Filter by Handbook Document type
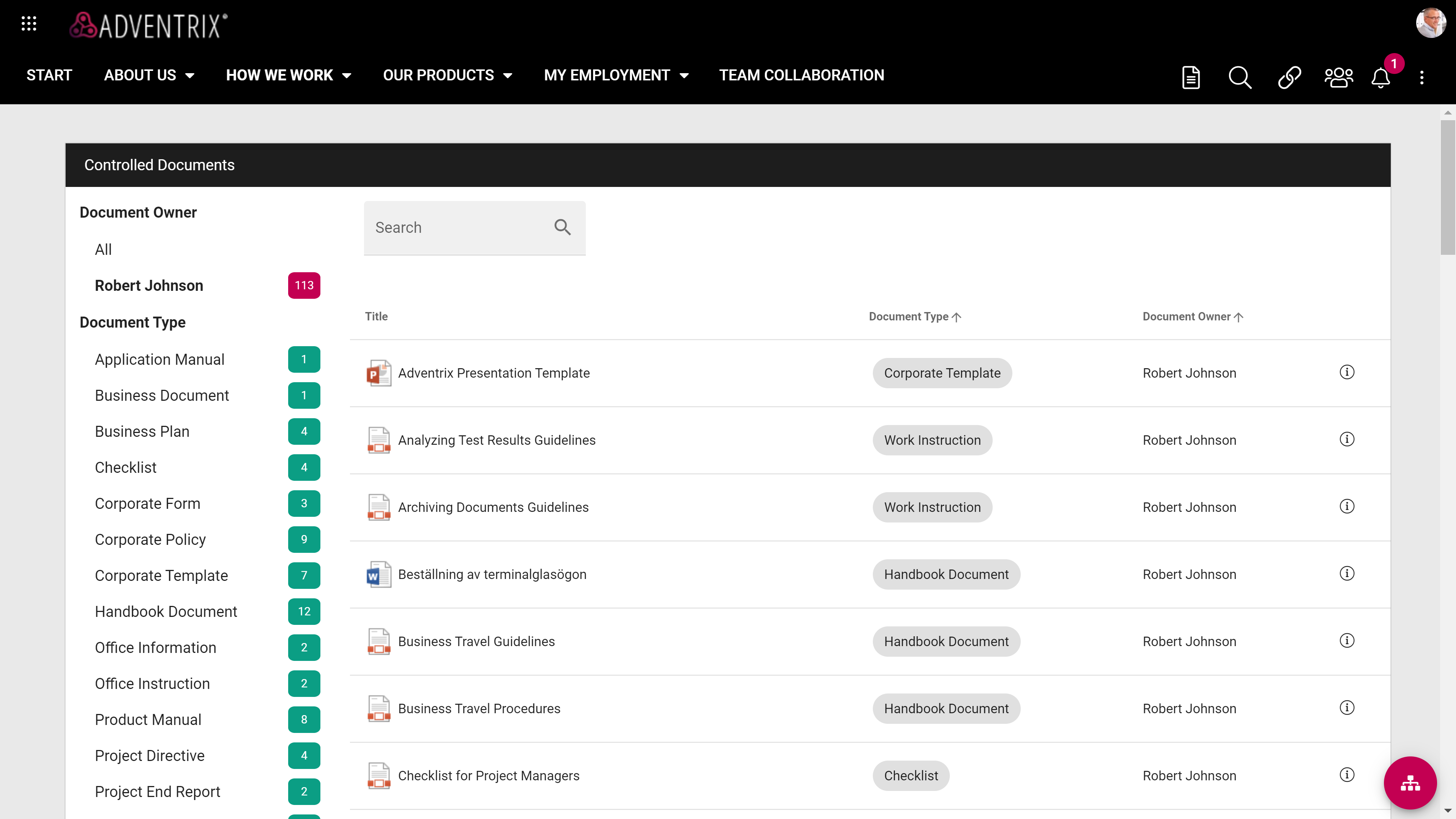1456x819 pixels. point(166,612)
